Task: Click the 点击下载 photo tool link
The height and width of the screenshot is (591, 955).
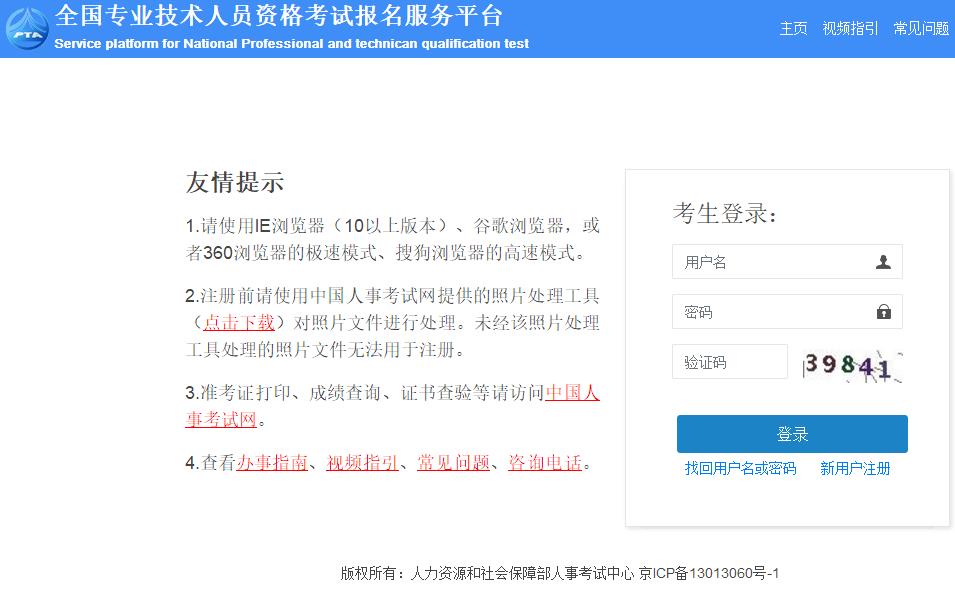Action: [239, 322]
